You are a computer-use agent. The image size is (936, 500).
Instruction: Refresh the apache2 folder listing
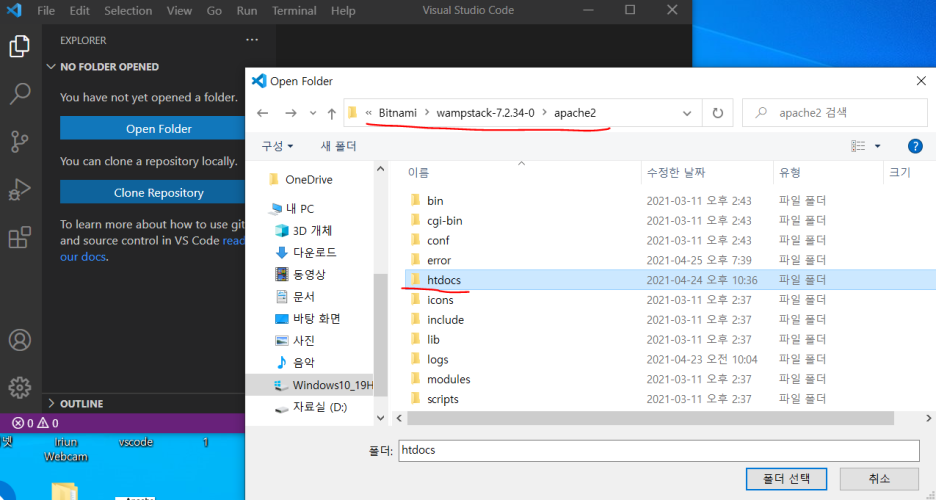point(718,113)
